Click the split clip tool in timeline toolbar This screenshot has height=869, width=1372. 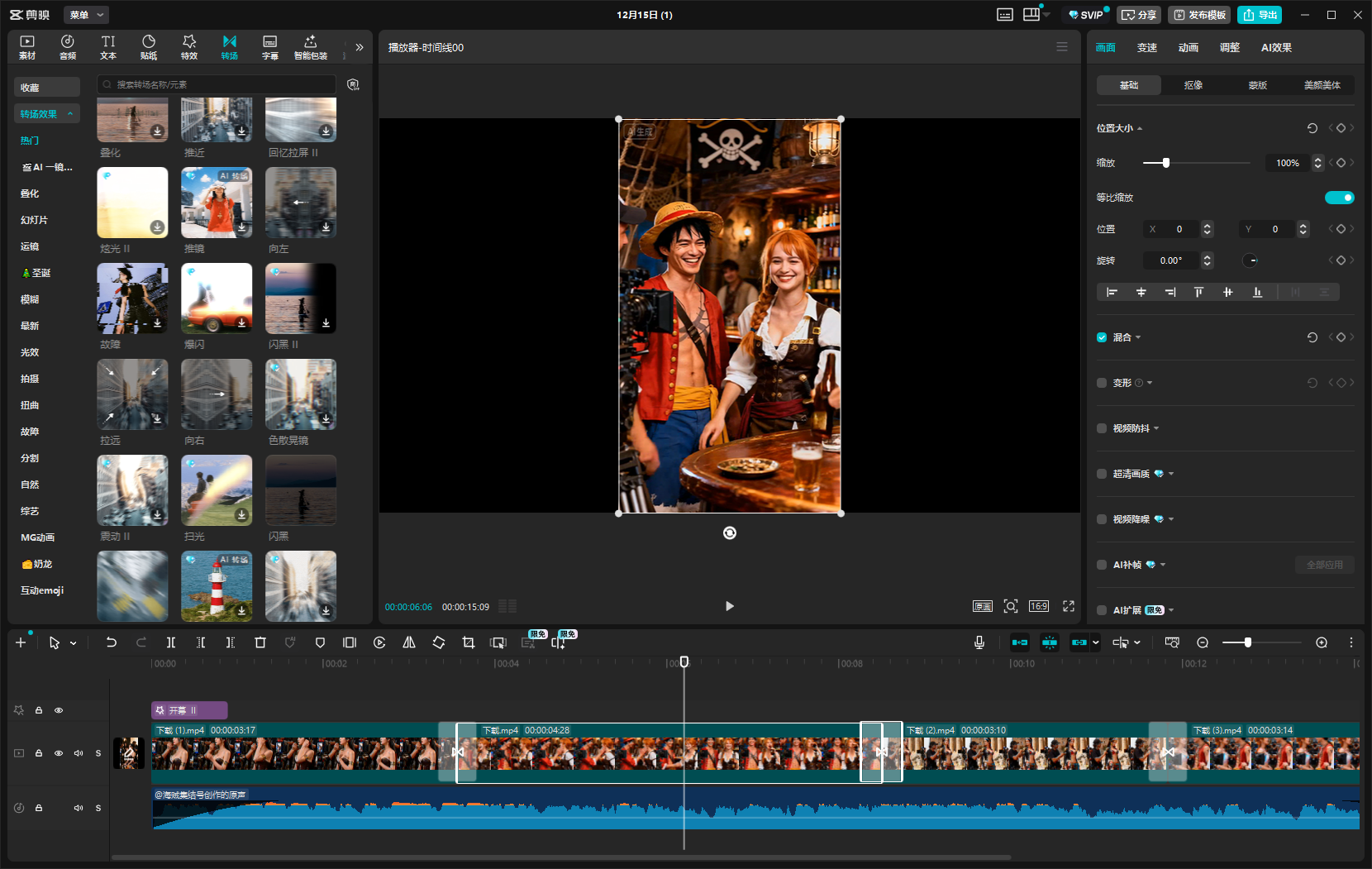point(171,642)
